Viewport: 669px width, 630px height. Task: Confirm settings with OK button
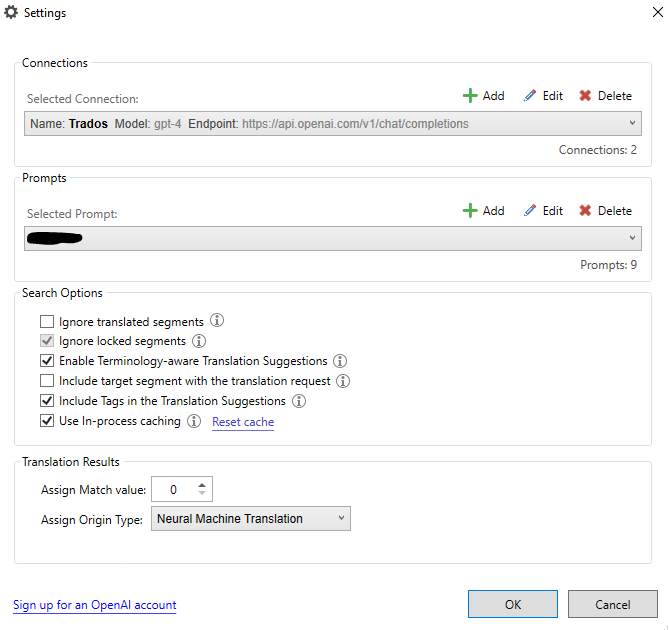coord(513,604)
